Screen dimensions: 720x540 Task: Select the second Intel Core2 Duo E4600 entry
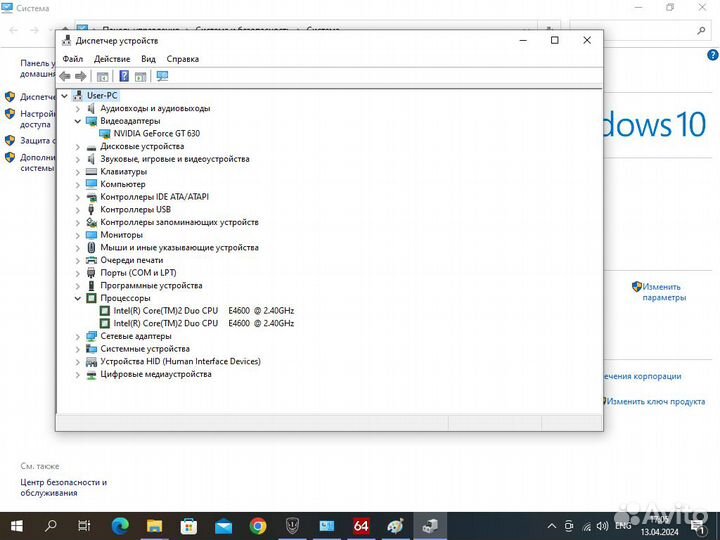(x=203, y=323)
